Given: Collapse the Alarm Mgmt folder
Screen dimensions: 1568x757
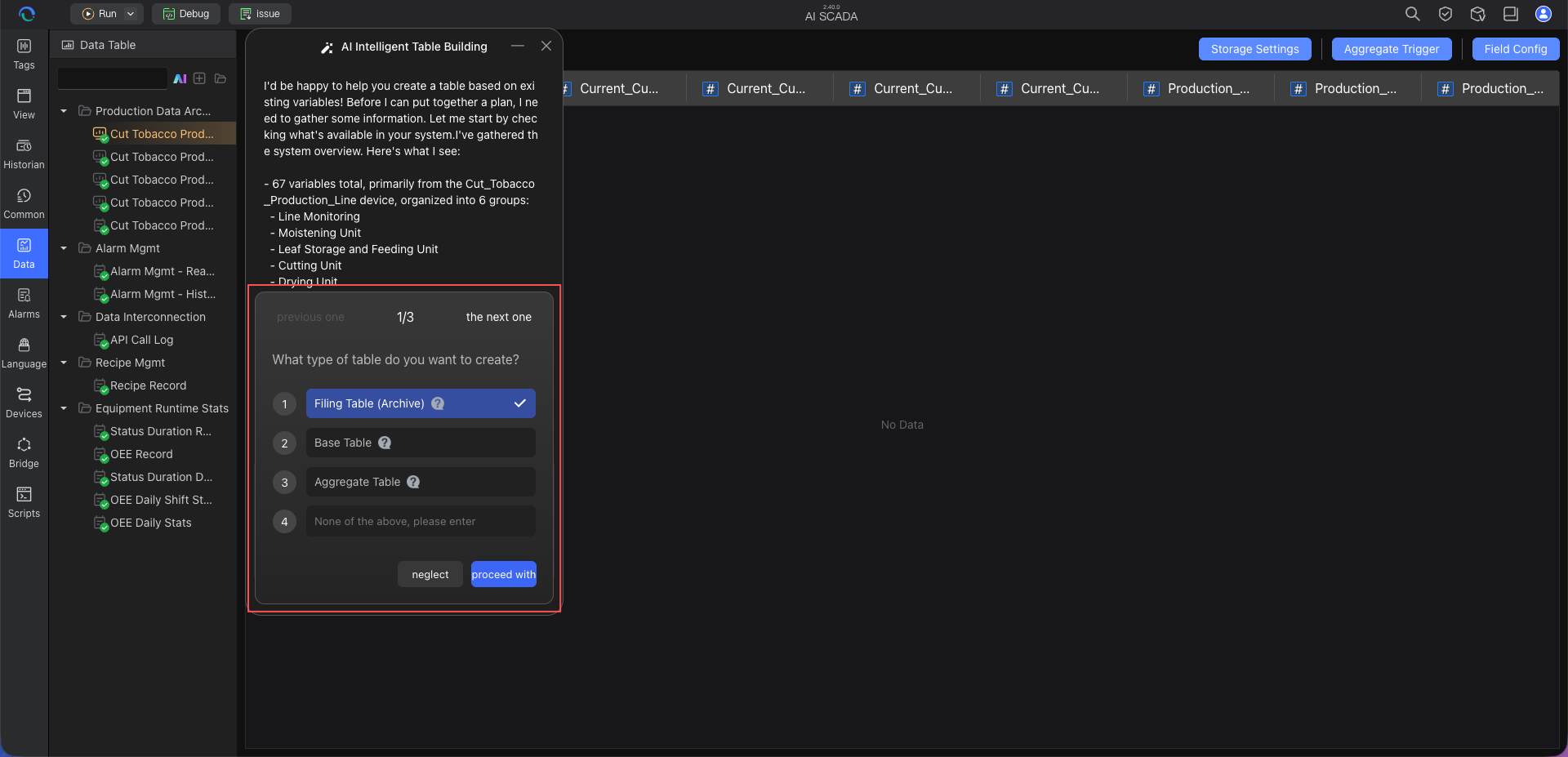Looking at the screenshot, I should pyautogui.click(x=64, y=248).
